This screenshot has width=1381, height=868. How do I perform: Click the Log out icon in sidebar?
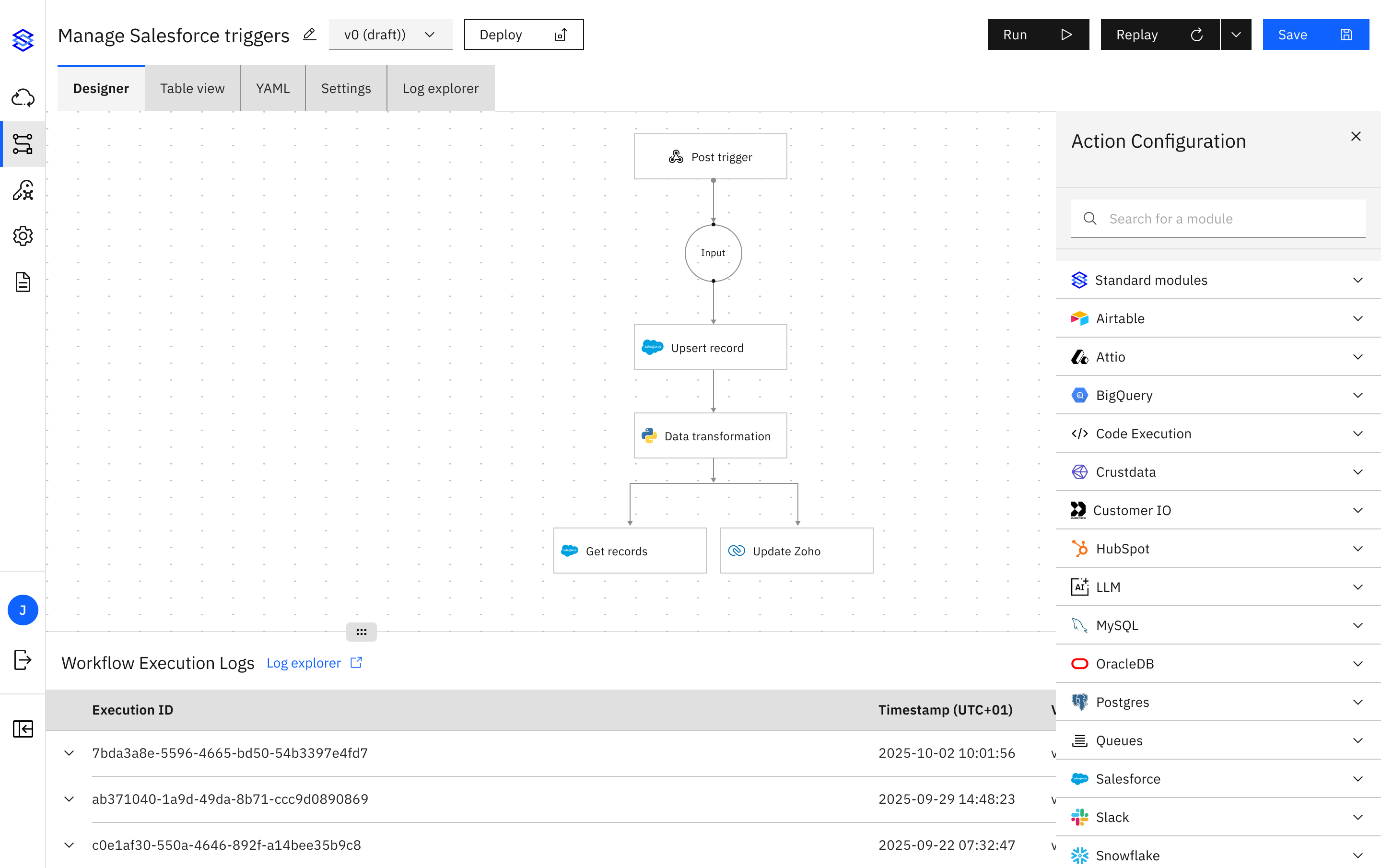click(23, 660)
